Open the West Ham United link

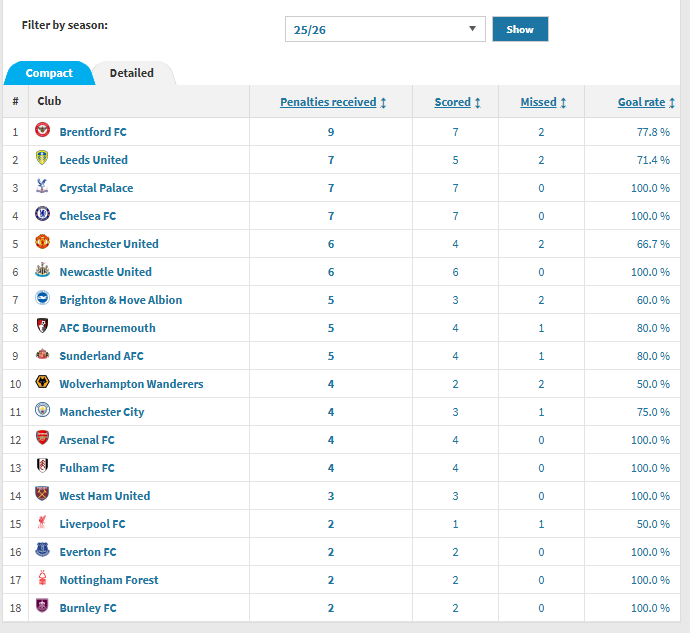[105, 496]
